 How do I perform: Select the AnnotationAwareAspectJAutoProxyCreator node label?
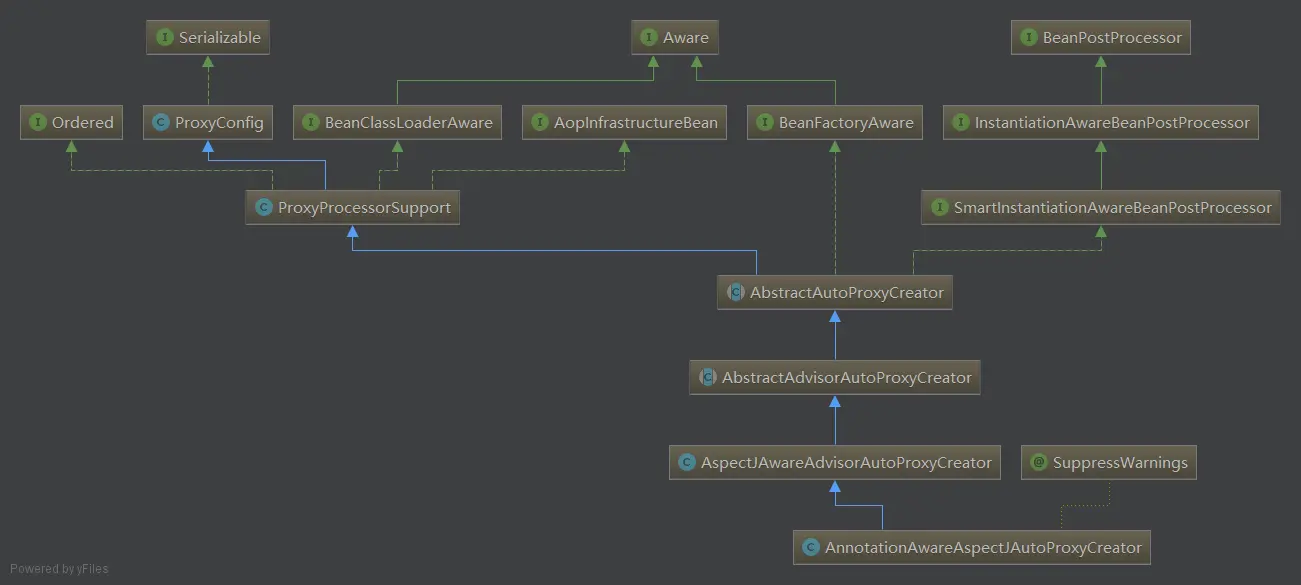click(x=983, y=548)
